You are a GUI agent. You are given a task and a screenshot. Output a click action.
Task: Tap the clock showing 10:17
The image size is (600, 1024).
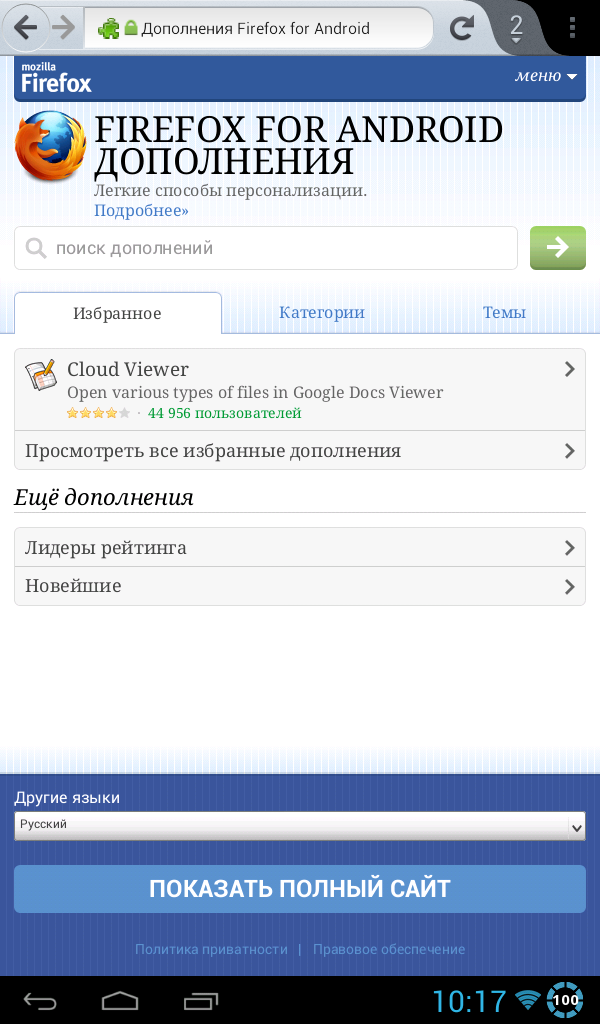point(469,1001)
